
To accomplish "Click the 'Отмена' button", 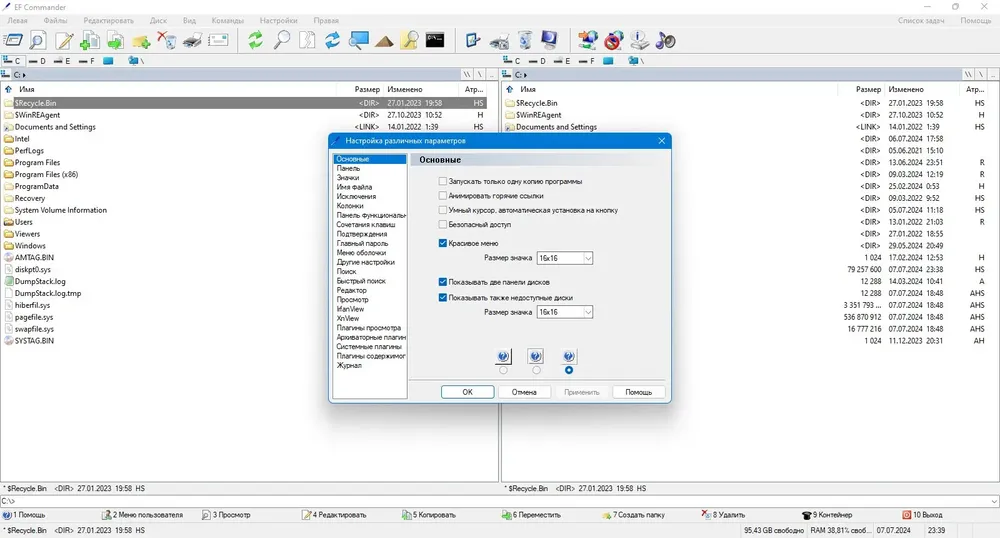I will click(524, 392).
